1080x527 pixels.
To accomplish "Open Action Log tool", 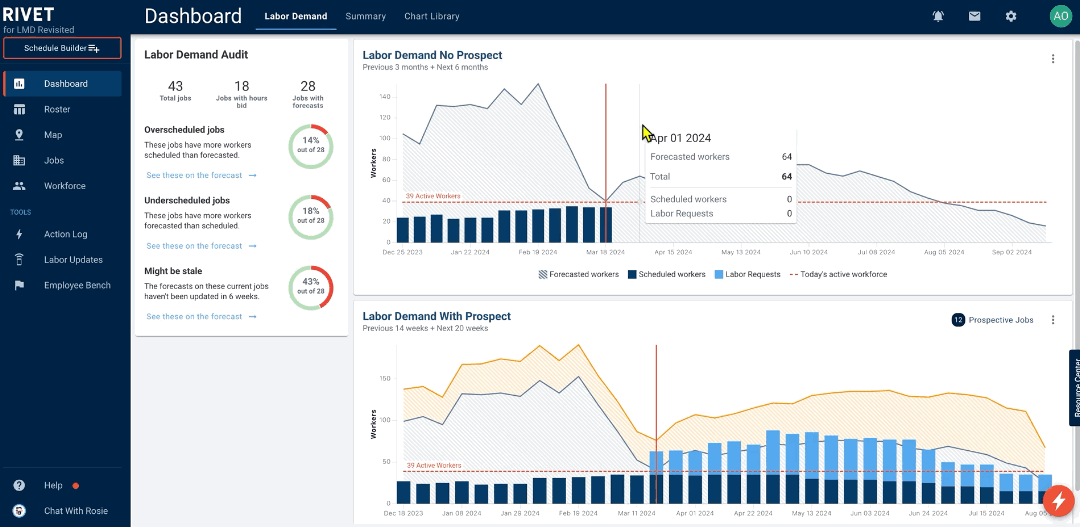I will click(65, 234).
